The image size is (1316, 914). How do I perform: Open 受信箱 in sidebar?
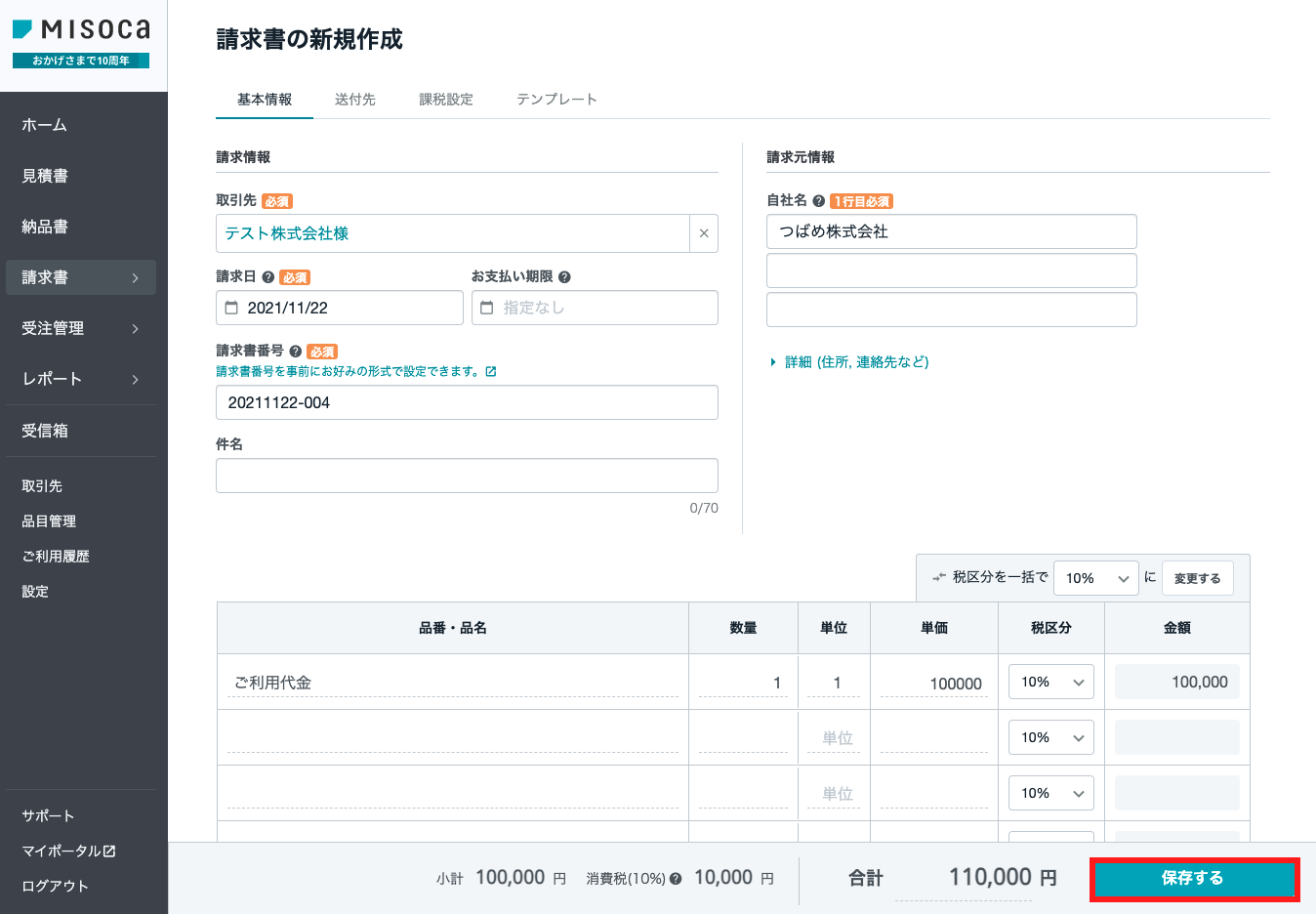45,431
